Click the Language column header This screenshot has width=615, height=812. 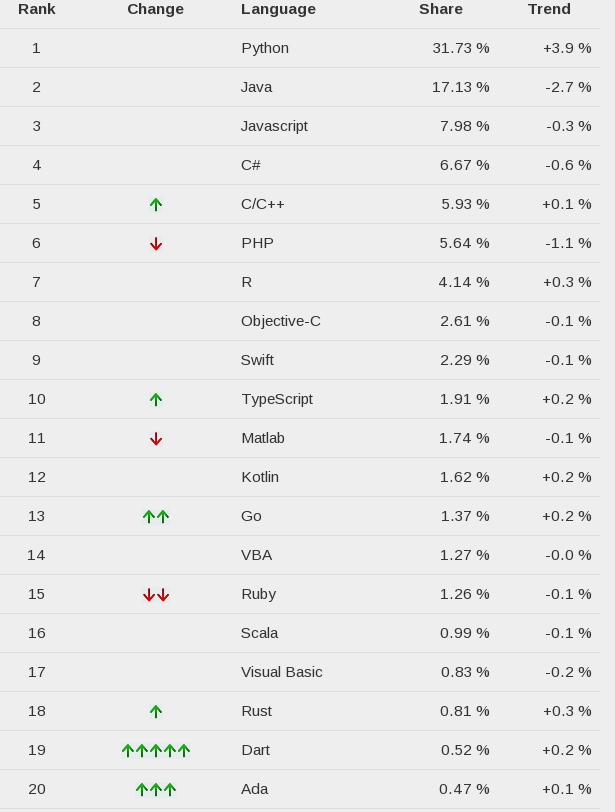point(278,9)
